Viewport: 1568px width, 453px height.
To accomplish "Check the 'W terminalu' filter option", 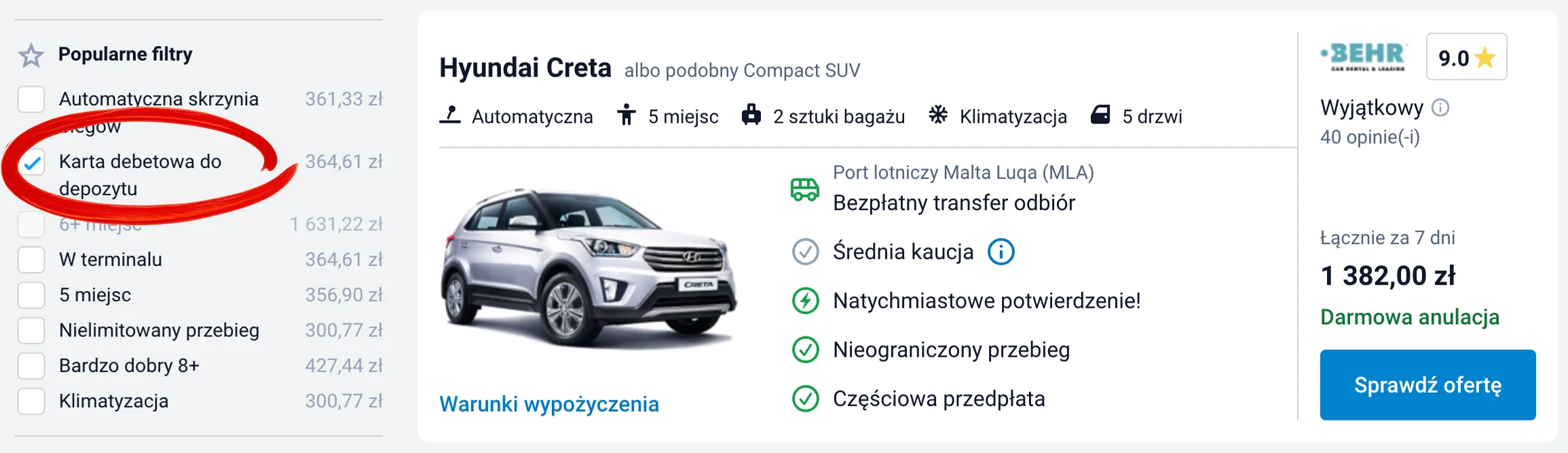I will pyautogui.click(x=30, y=260).
